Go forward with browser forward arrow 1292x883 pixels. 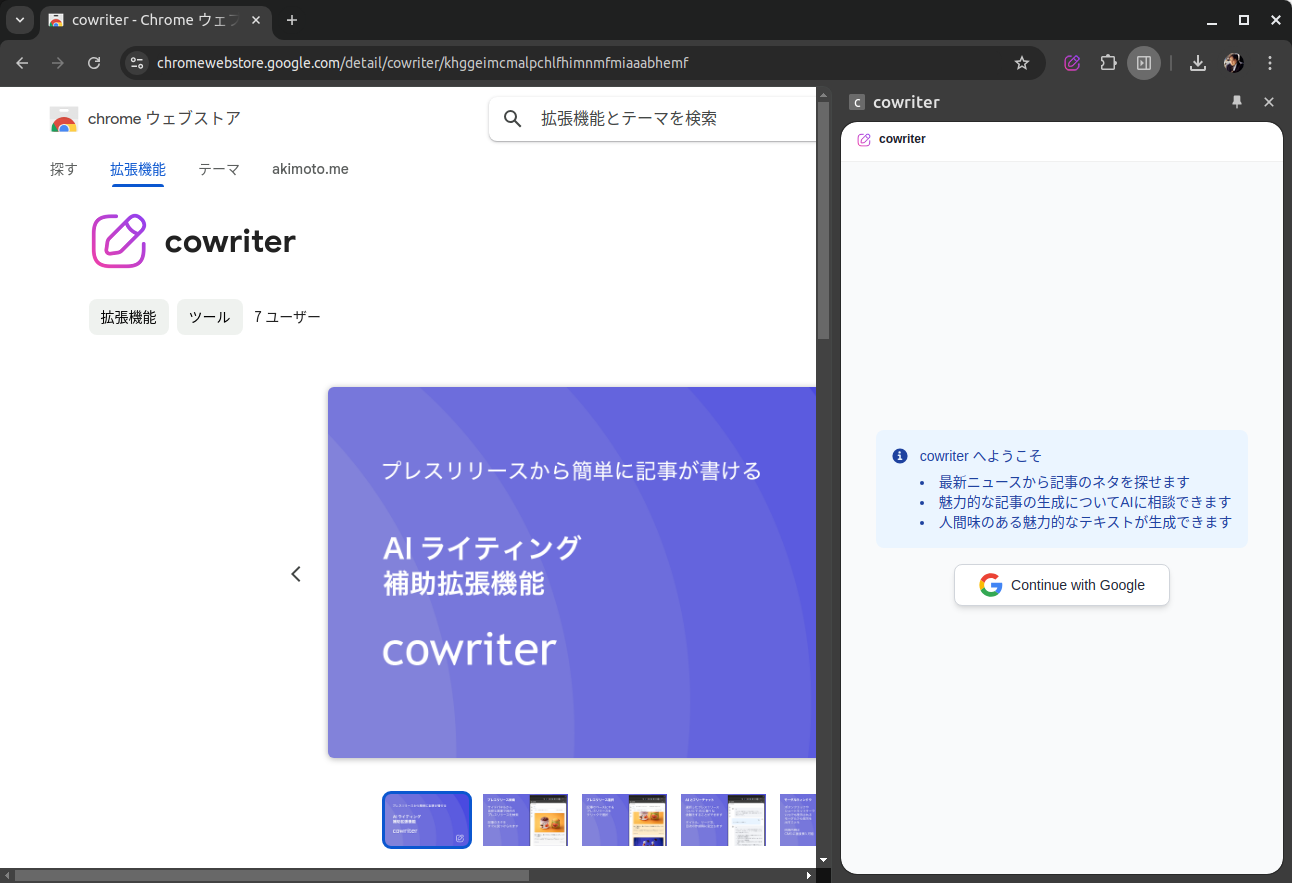pos(58,63)
